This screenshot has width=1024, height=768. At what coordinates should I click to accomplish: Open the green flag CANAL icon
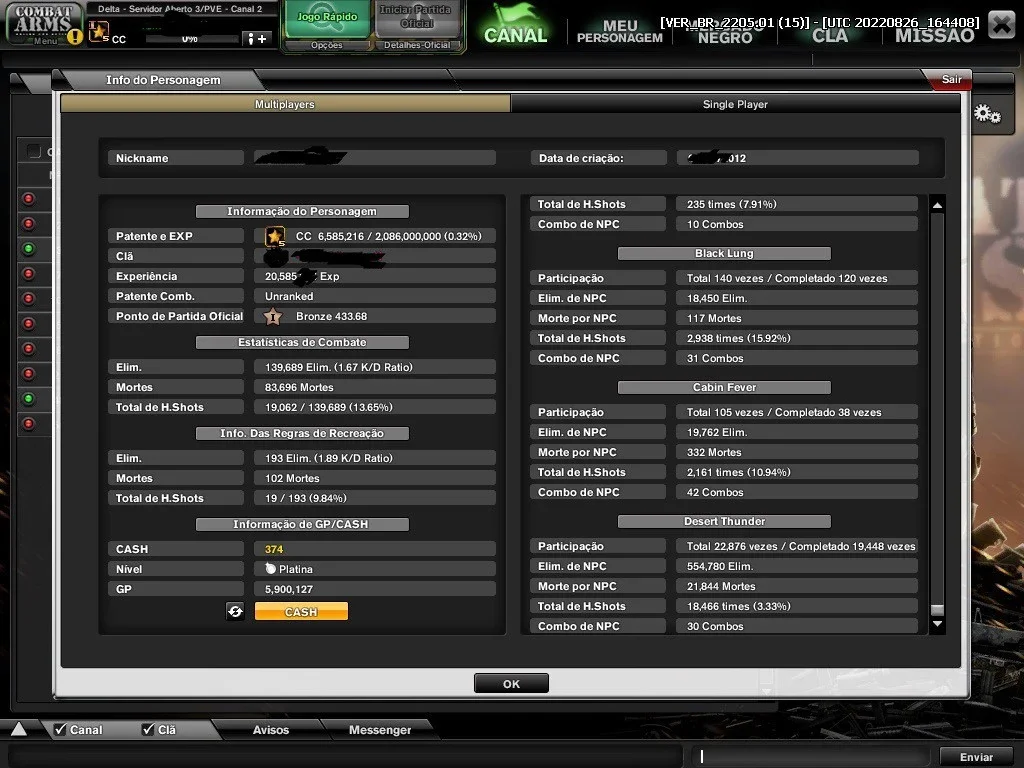(x=515, y=24)
